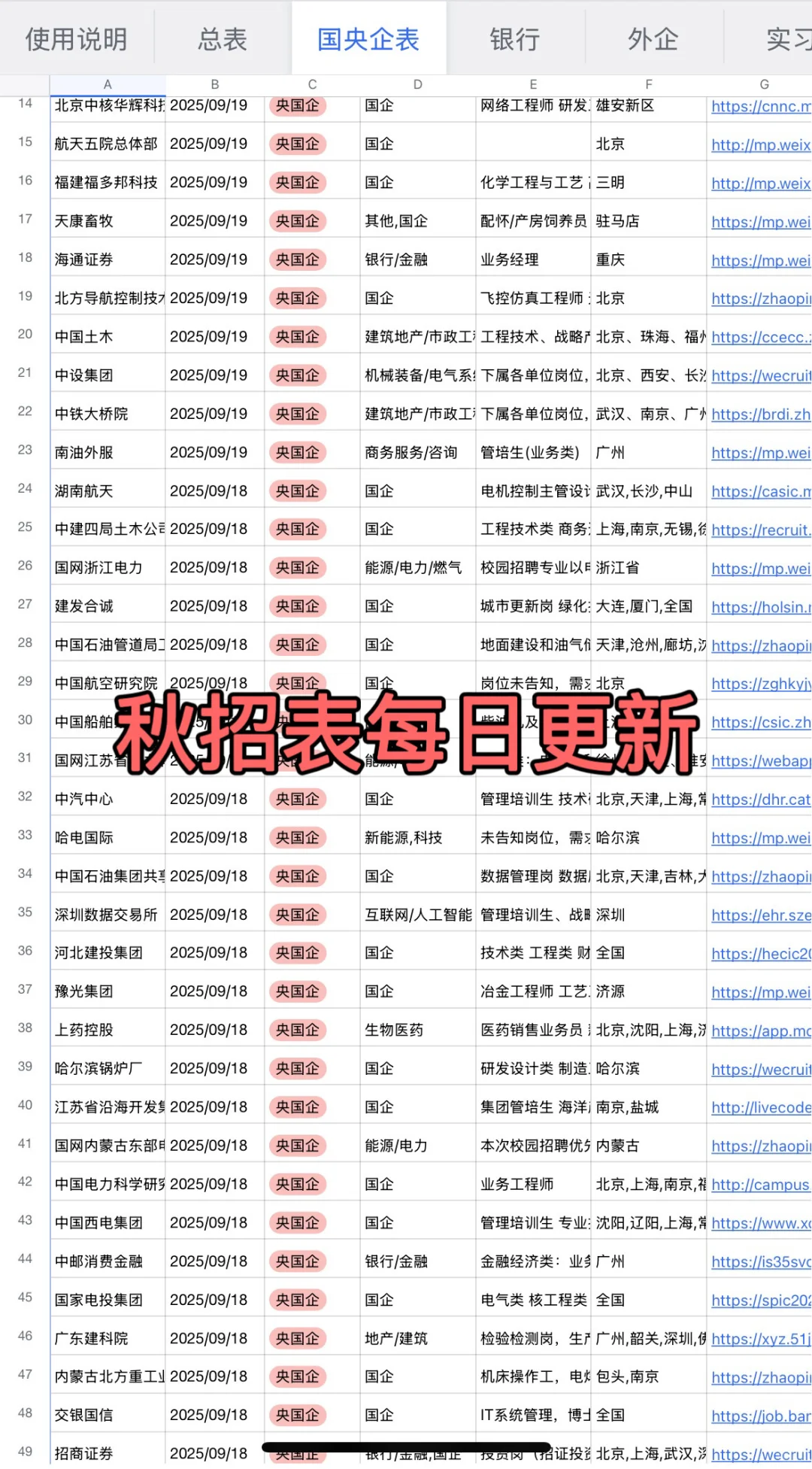Select the cell "中国航空研究院"

(108, 683)
